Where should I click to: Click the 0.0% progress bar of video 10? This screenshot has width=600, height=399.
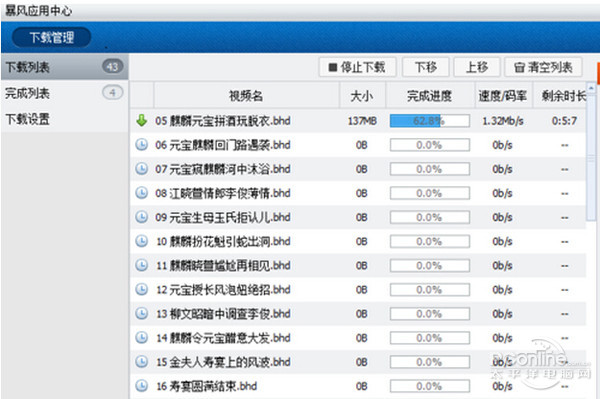(x=430, y=241)
